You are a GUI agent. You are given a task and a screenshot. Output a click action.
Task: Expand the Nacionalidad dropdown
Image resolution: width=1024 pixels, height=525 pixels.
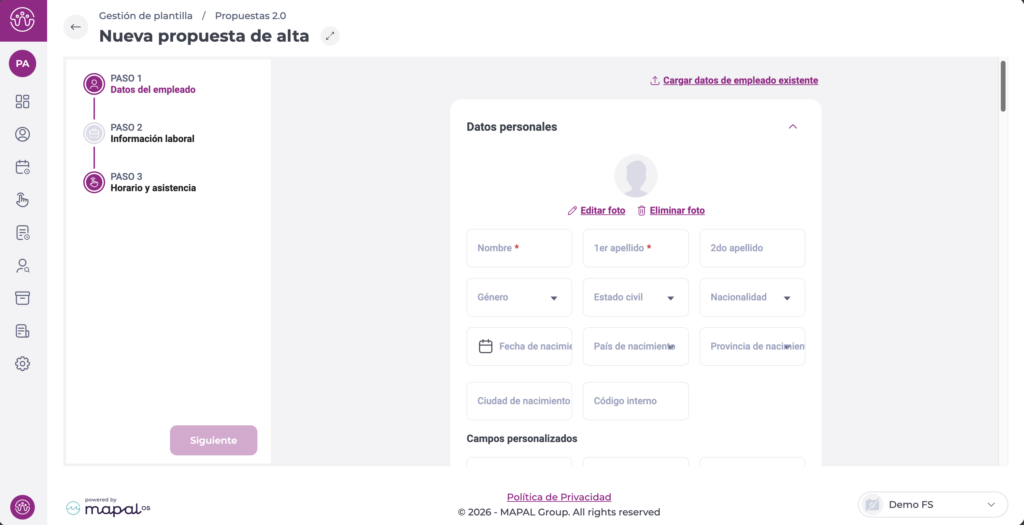click(x=752, y=297)
